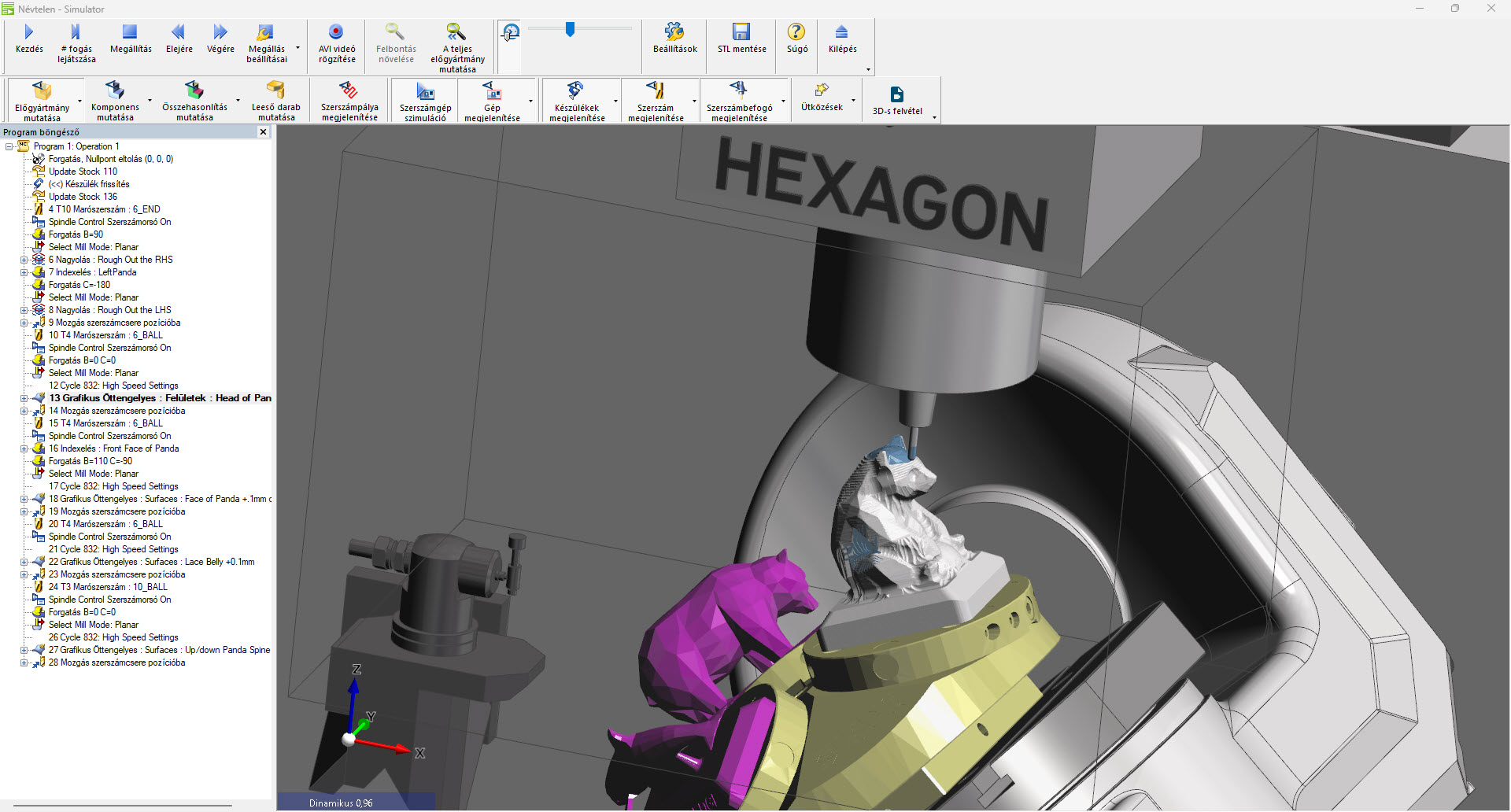Click the Program böngésző horizontal scrollbar
This screenshot has height=812, width=1511.
click(123, 805)
